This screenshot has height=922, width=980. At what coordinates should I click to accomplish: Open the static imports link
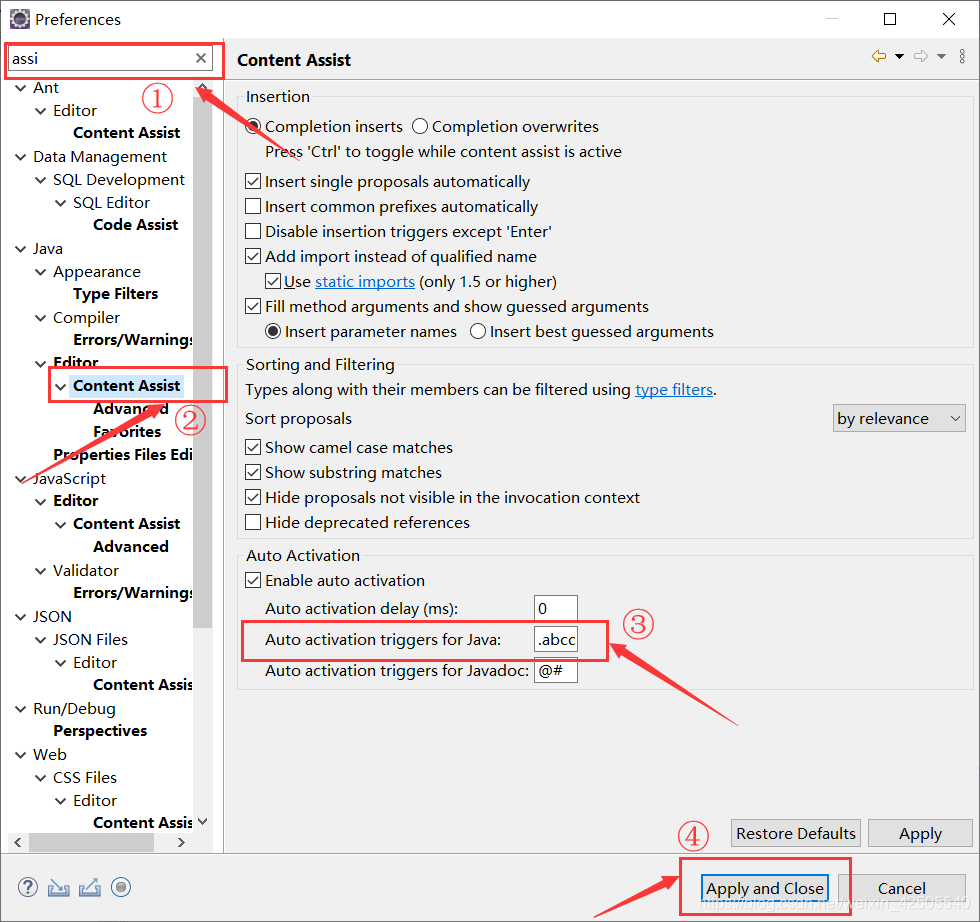tap(364, 282)
